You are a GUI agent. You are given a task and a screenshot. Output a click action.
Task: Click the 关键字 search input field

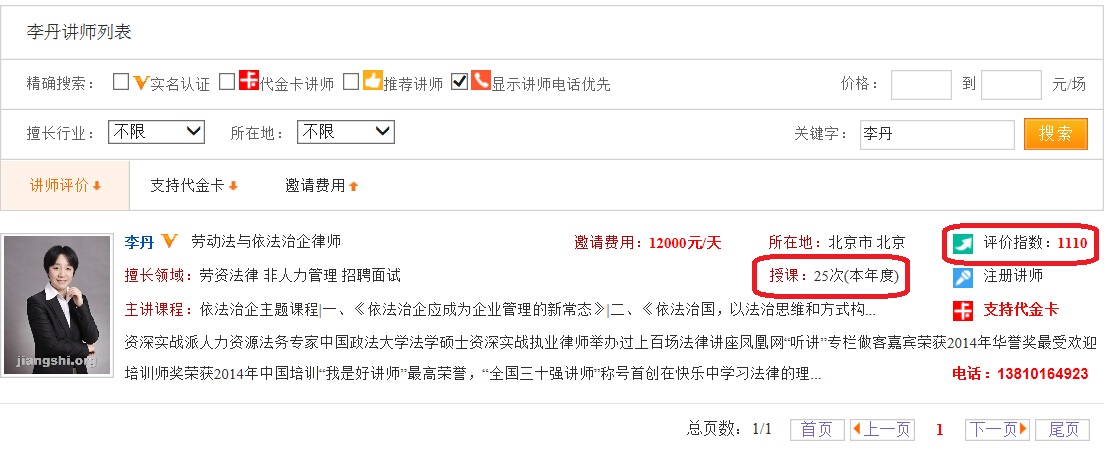click(x=937, y=134)
